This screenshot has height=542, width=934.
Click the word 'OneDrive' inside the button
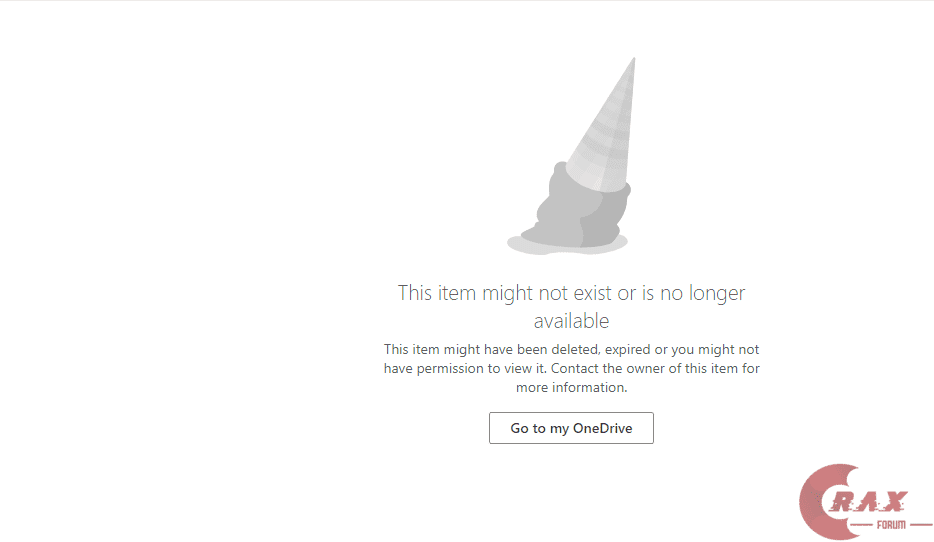(602, 428)
